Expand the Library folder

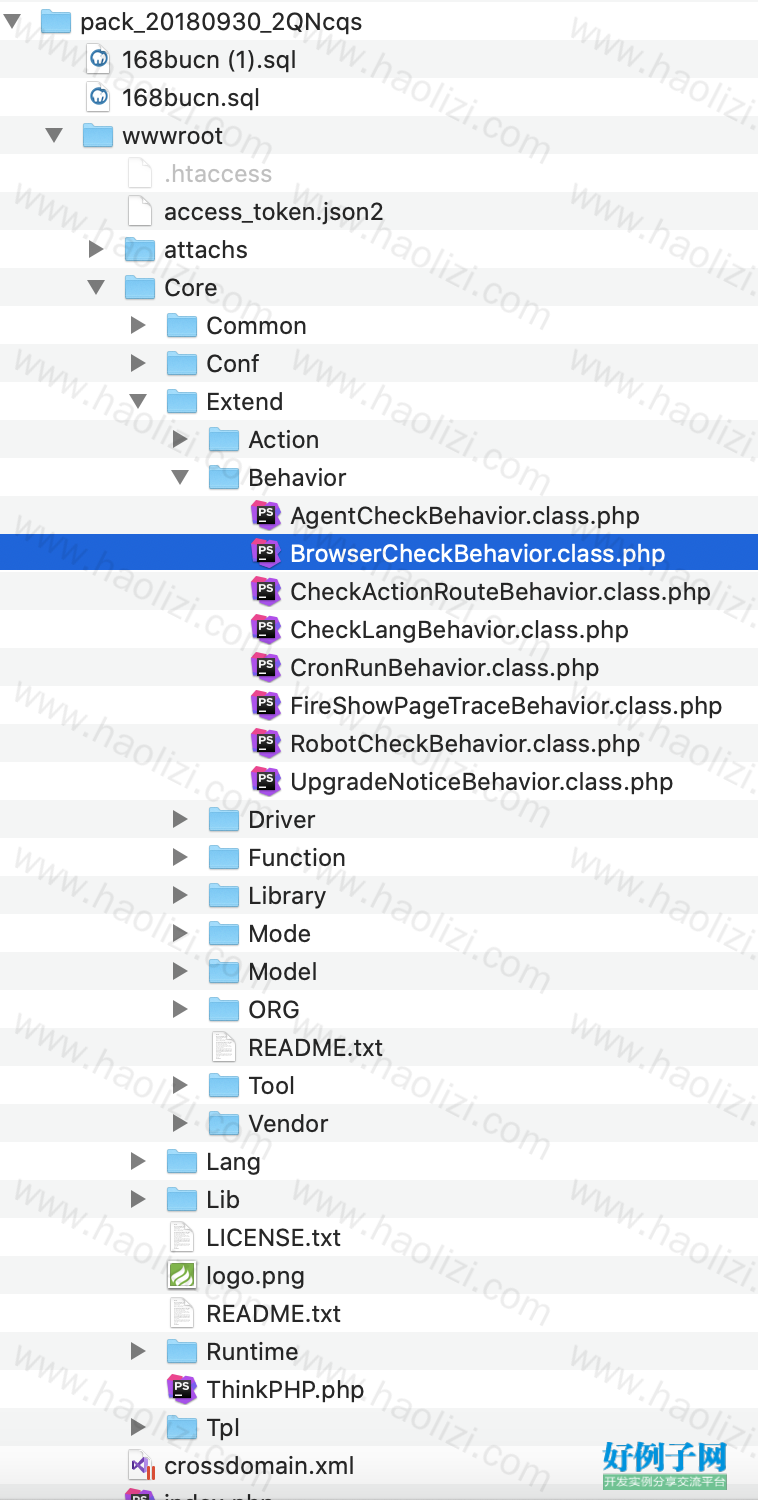click(x=180, y=895)
